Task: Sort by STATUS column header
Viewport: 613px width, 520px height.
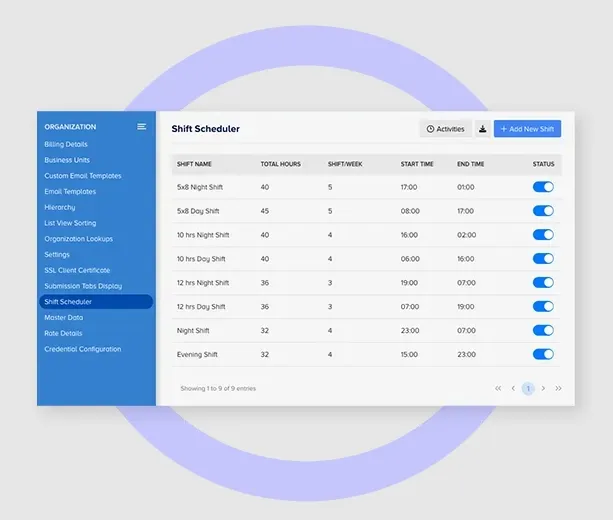Action: click(x=543, y=164)
